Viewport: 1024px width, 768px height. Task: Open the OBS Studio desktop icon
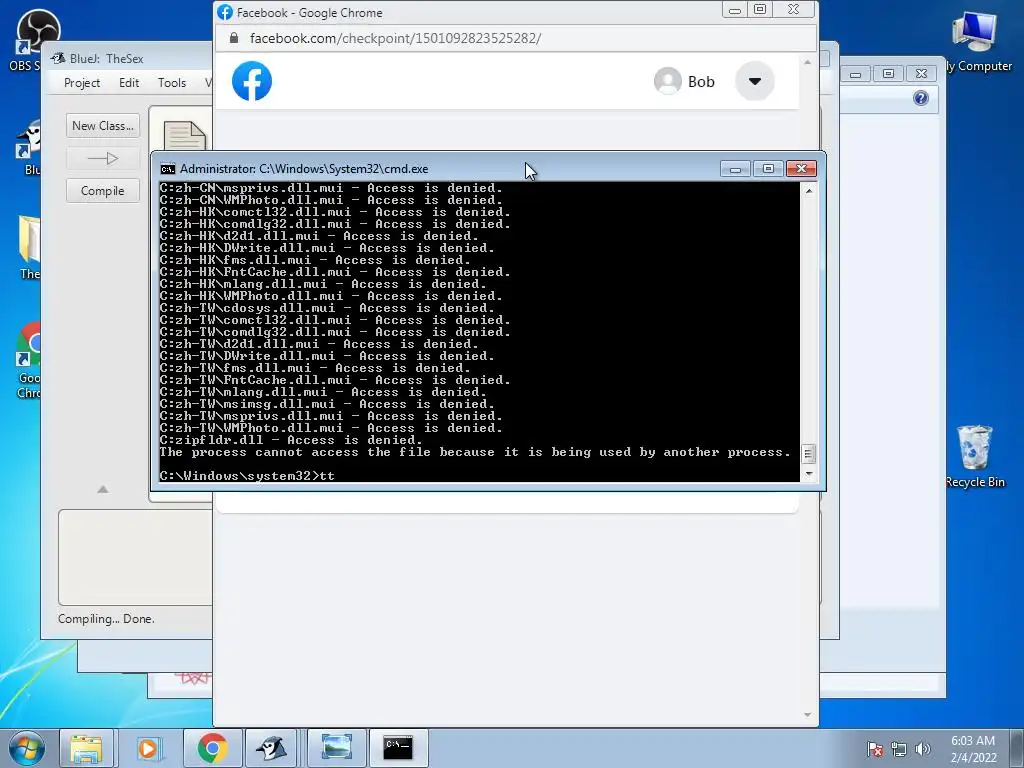(30, 39)
